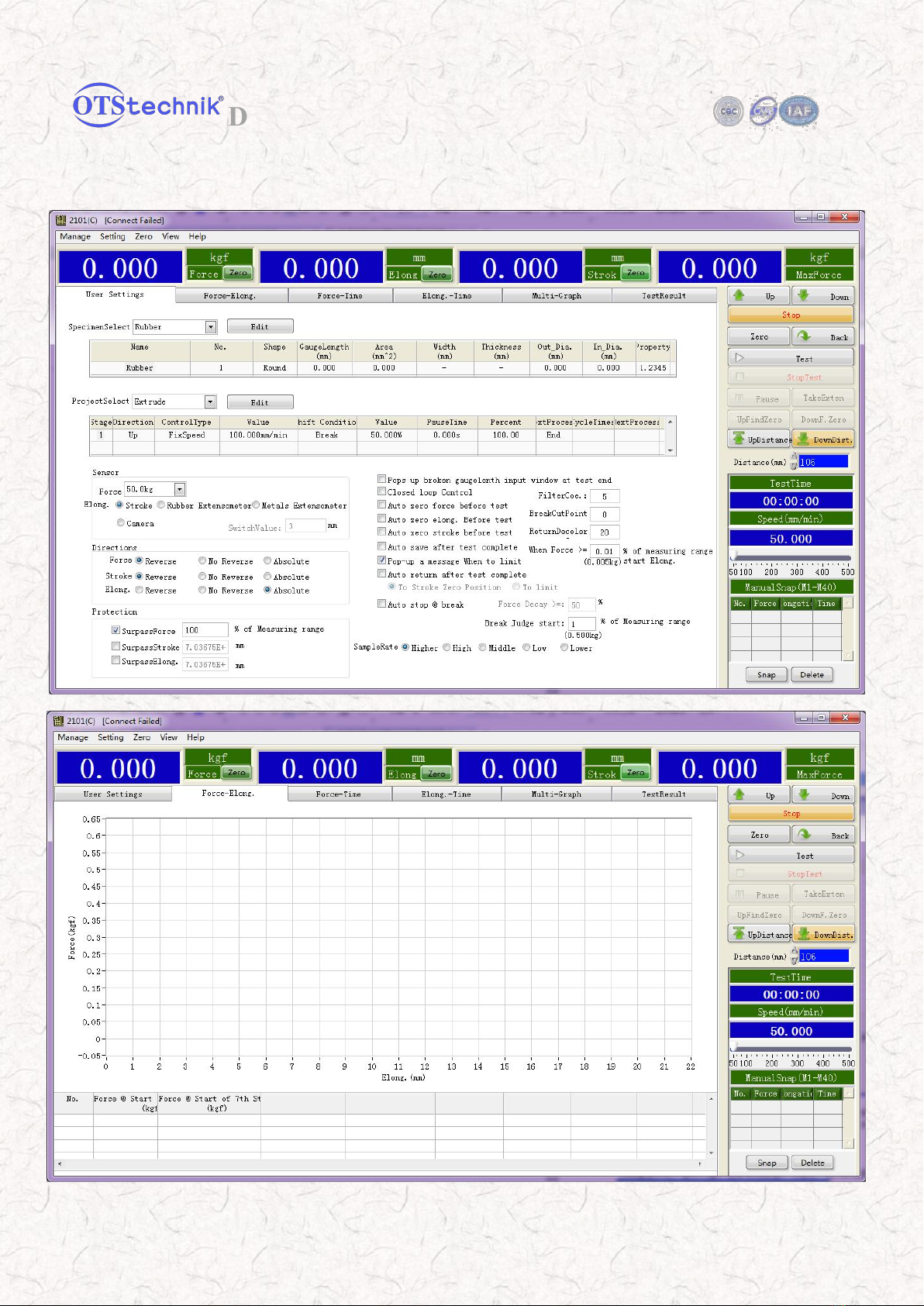The height and width of the screenshot is (1306, 924).
Task: Click orange Stop button in User Settings window
Action: (x=791, y=315)
